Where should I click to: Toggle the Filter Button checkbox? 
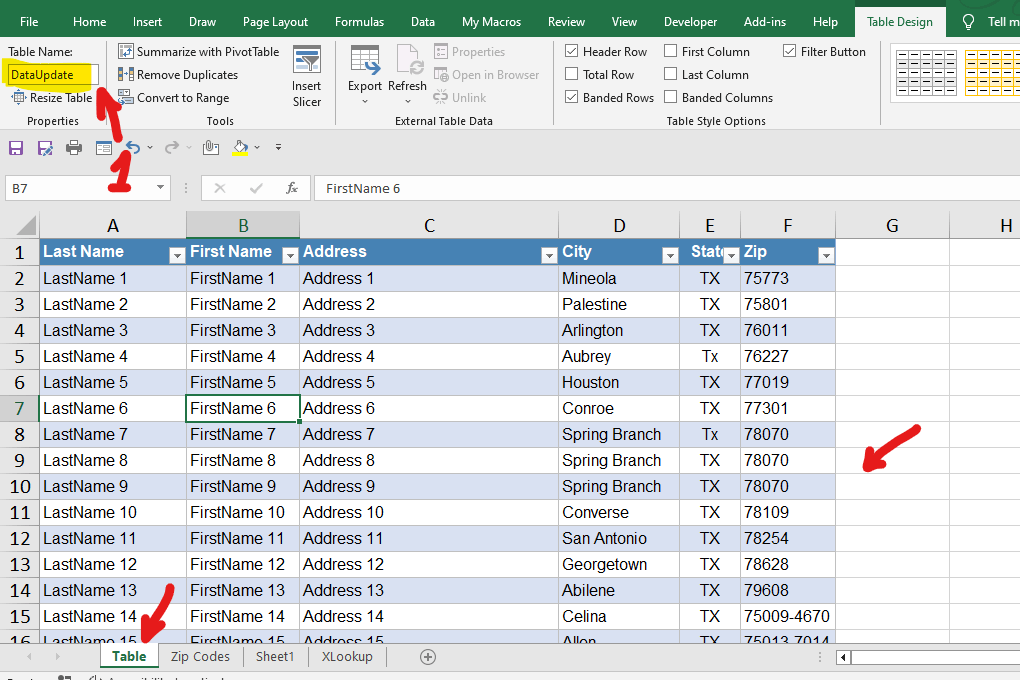(x=790, y=51)
